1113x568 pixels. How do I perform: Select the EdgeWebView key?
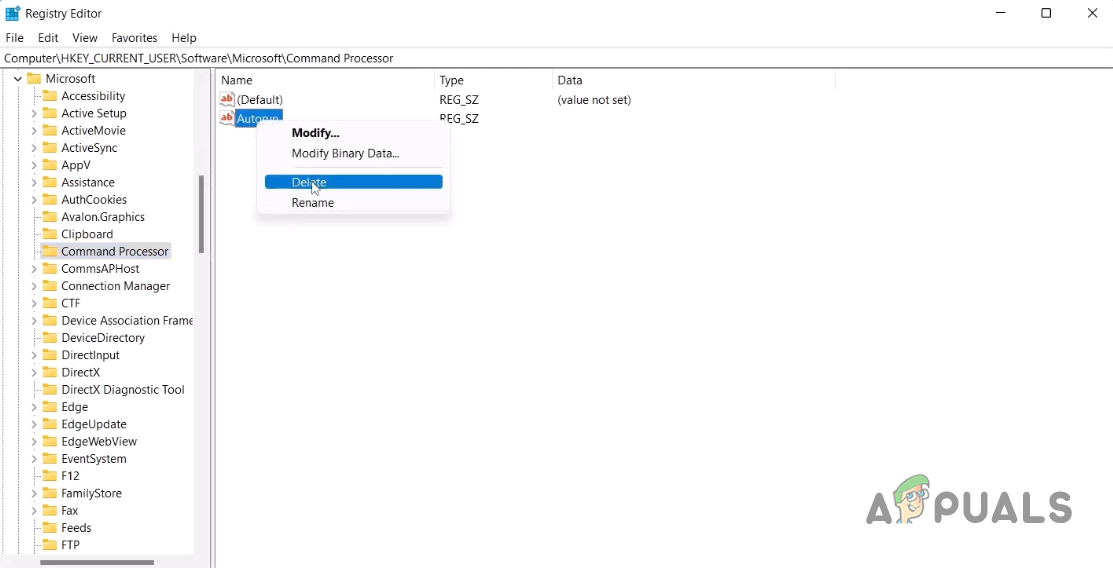tap(99, 442)
